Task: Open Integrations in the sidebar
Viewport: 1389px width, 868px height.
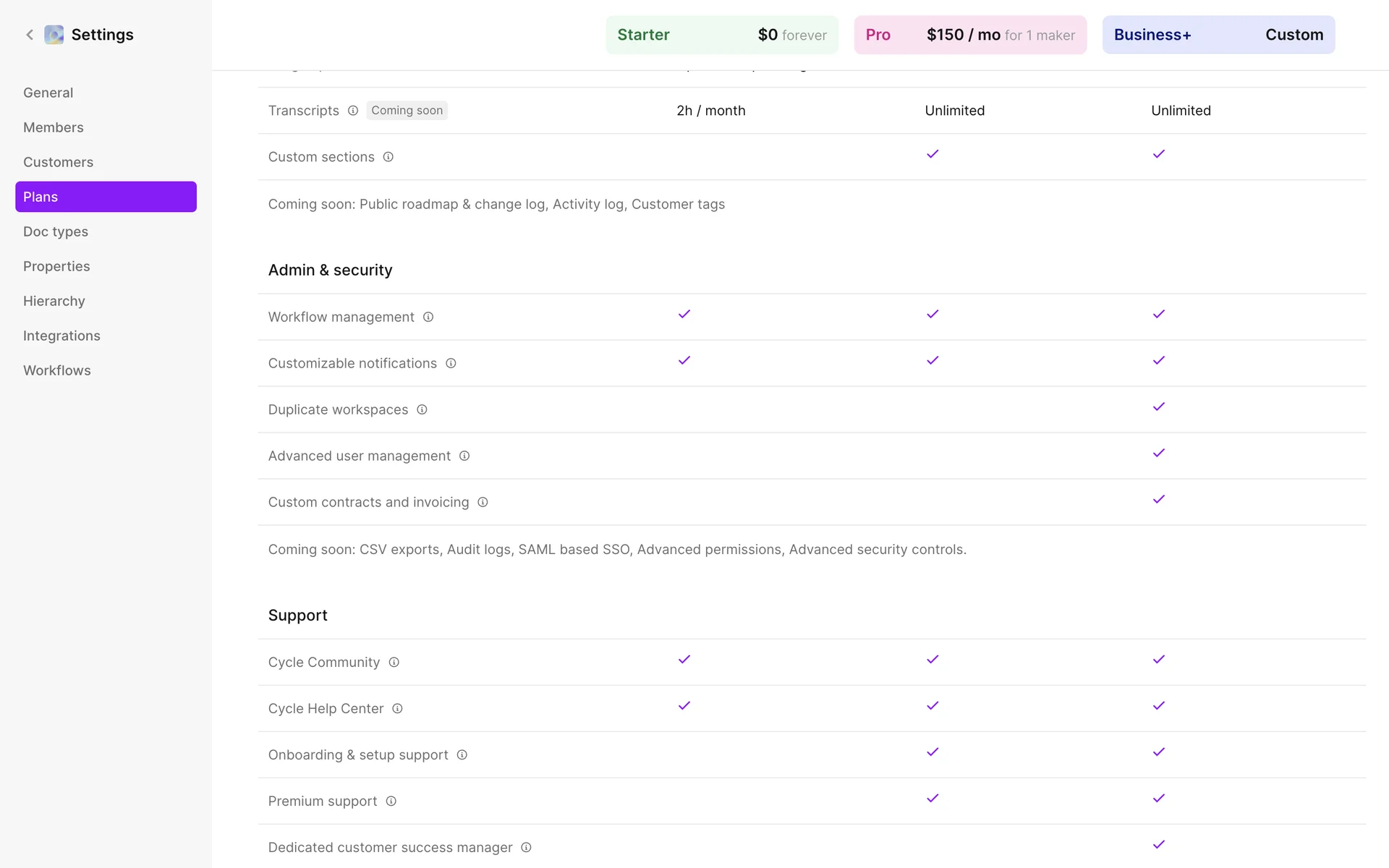Action: click(x=61, y=336)
